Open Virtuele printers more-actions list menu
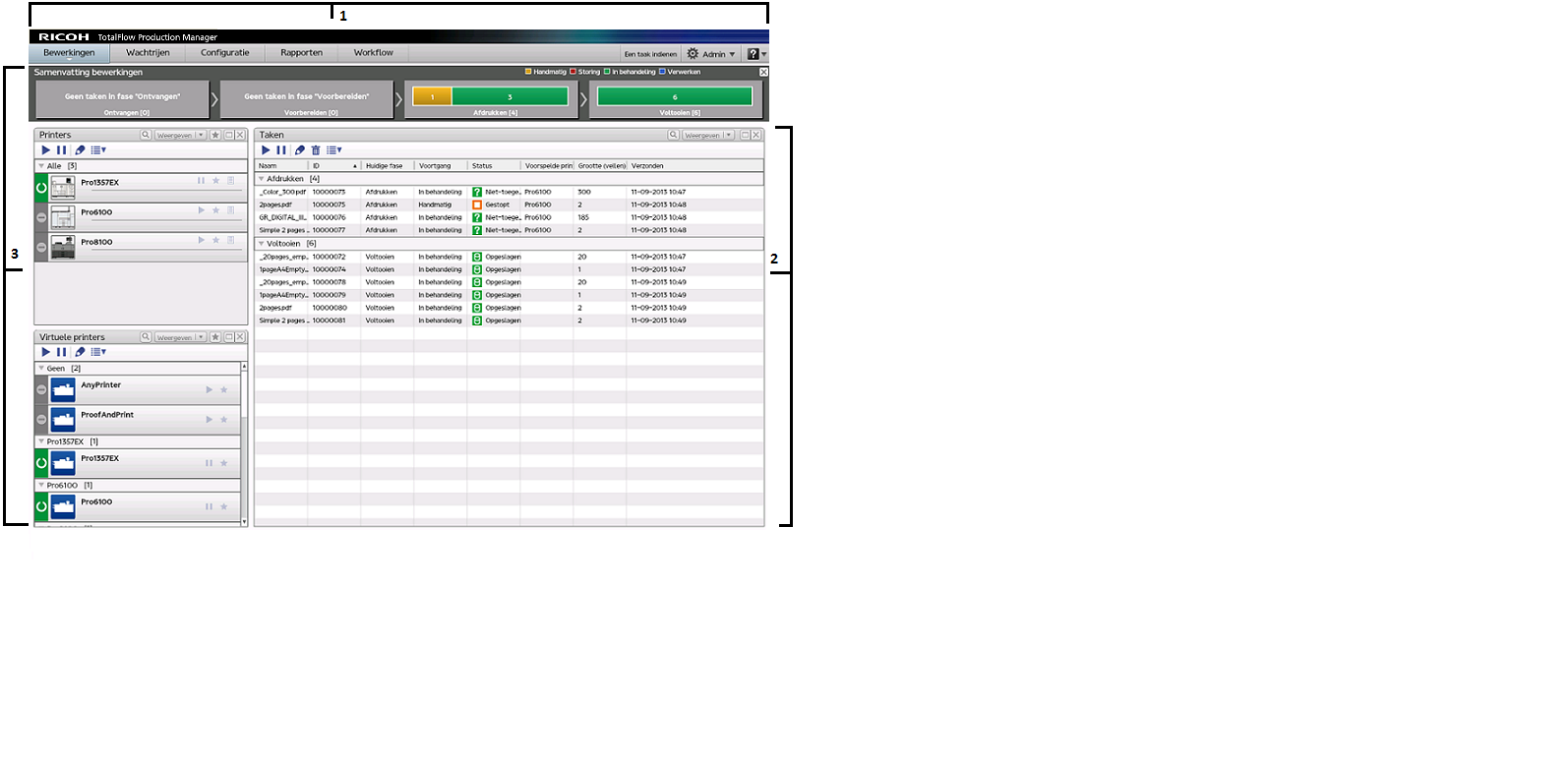 click(98, 352)
